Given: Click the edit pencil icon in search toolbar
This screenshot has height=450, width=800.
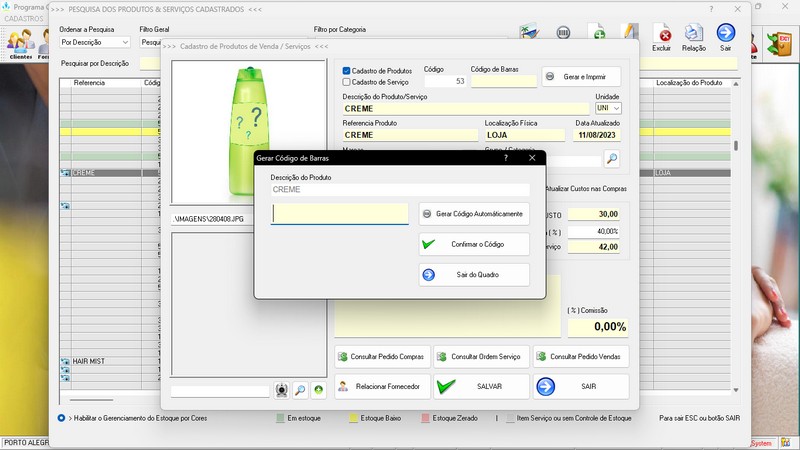Looking at the screenshot, I should coord(630,32).
